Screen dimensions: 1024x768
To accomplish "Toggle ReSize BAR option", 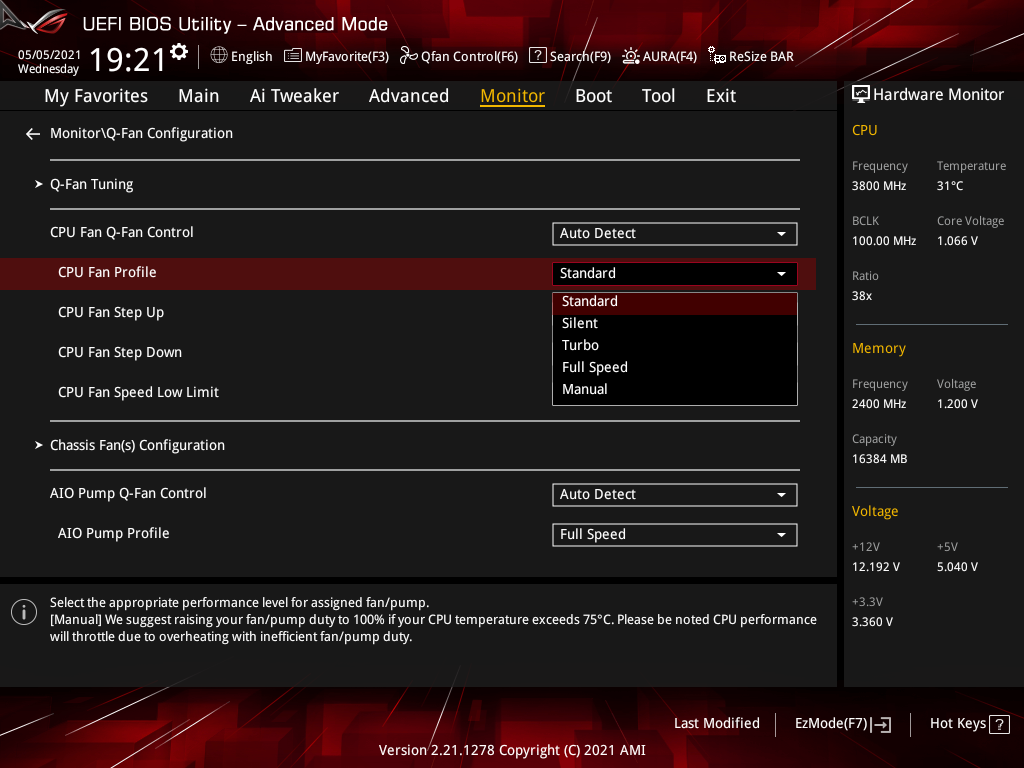I will 717,56.
